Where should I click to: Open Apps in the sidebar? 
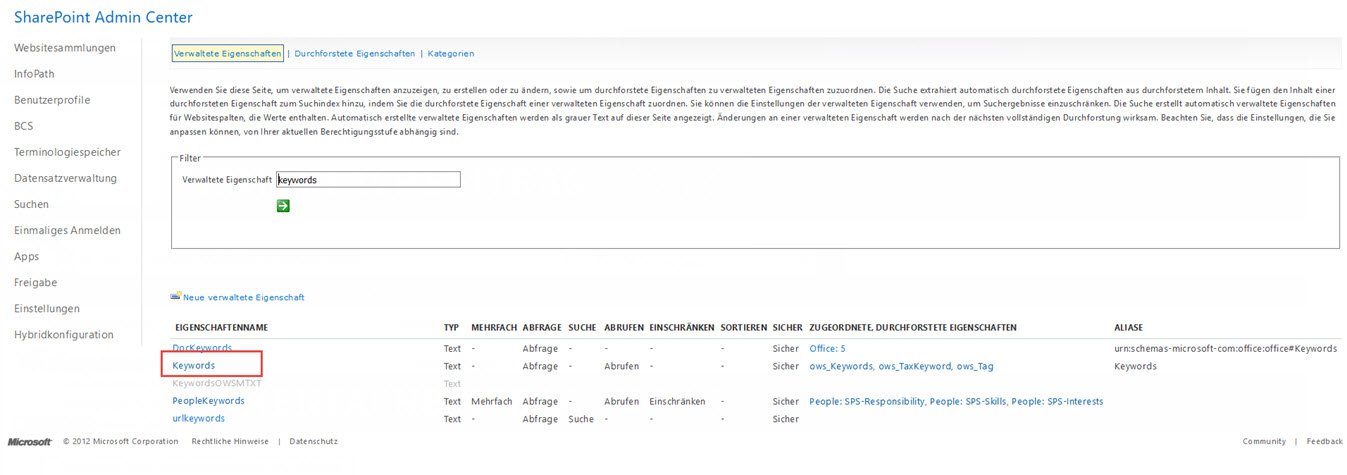[26, 256]
